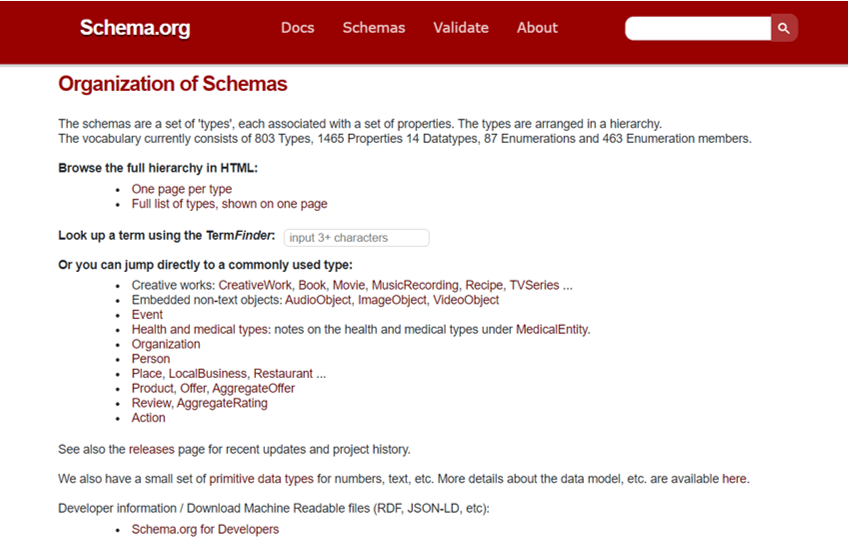Open the Event type link
848x557 pixels.
(147, 315)
